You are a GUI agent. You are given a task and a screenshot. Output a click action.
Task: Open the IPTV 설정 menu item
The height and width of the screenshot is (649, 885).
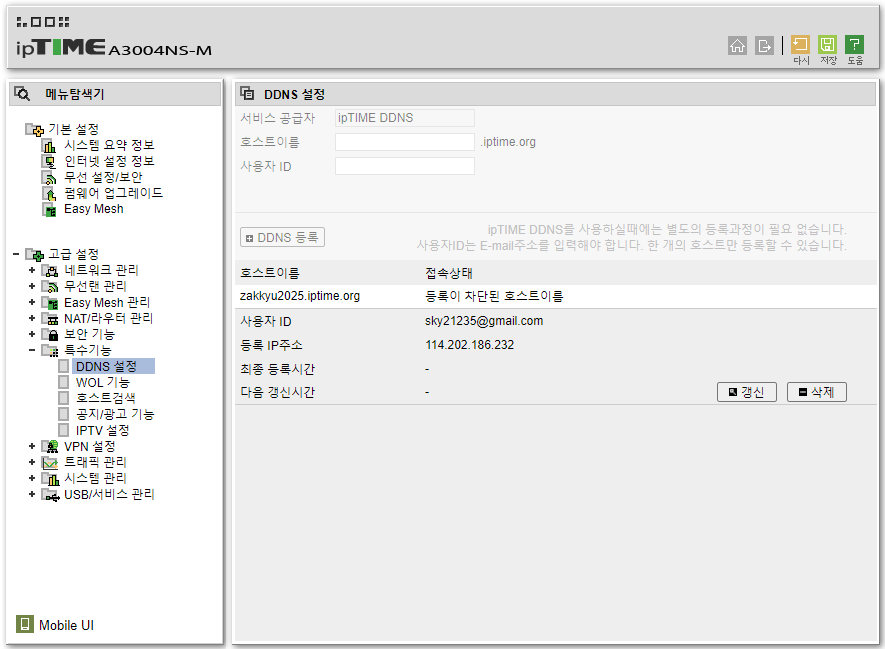(x=103, y=431)
